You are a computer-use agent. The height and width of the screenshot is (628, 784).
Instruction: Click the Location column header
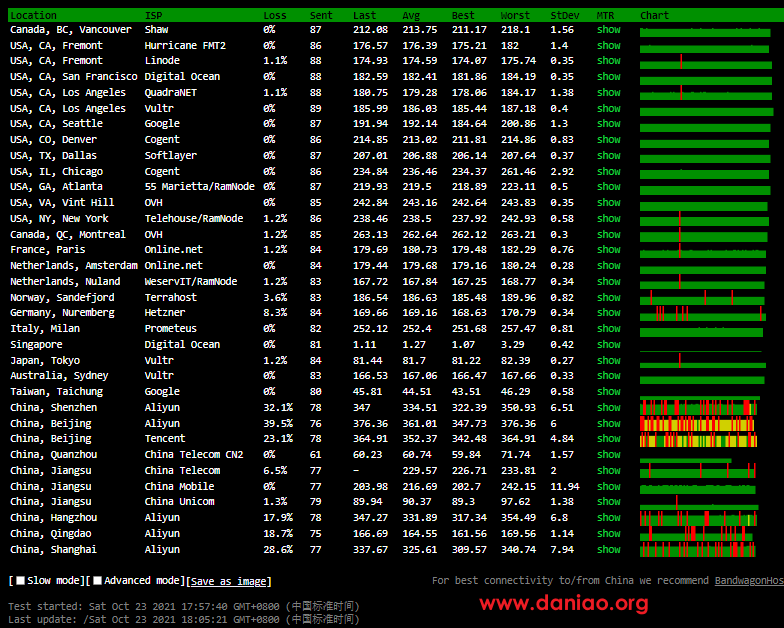coord(34,15)
